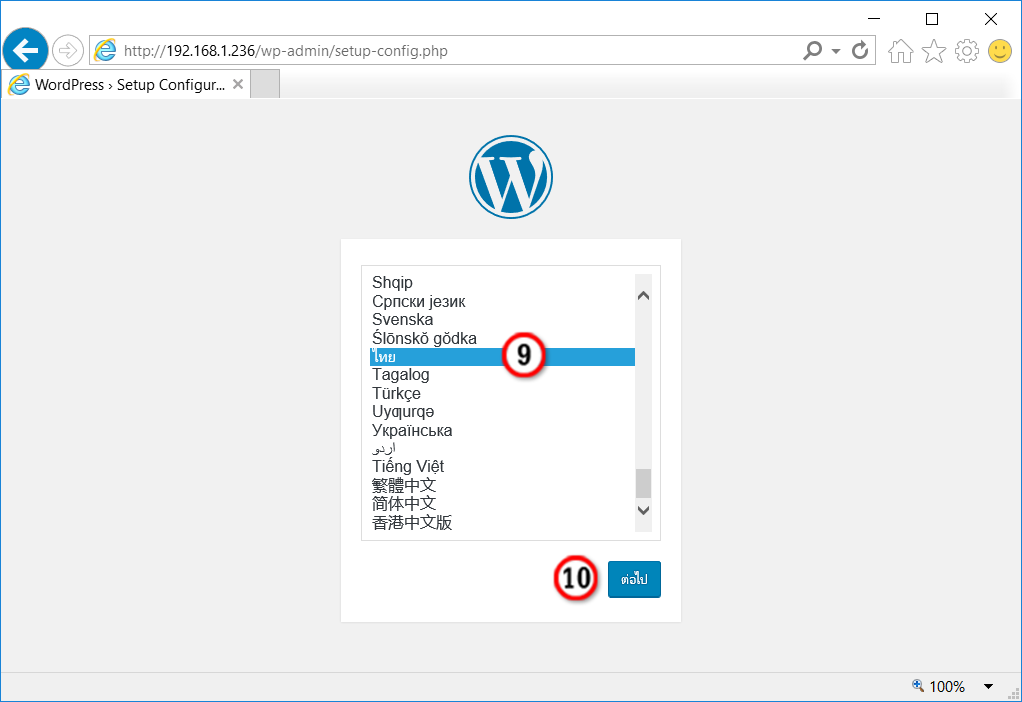The height and width of the screenshot is (702, 1022).
Task: Select the Urdu language entry
Action: 502,448
